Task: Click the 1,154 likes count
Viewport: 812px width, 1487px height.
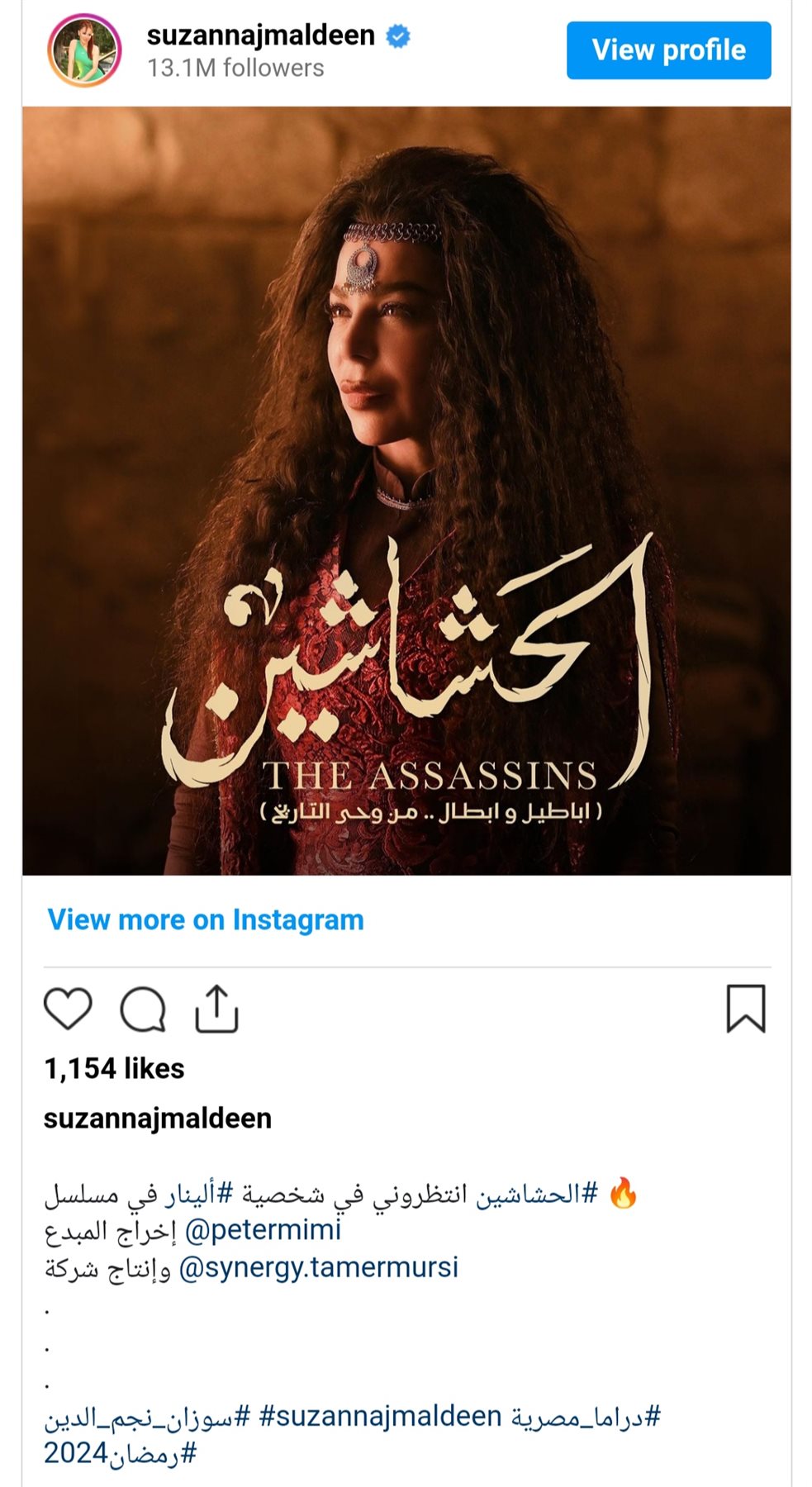Action: [114, 1068]
